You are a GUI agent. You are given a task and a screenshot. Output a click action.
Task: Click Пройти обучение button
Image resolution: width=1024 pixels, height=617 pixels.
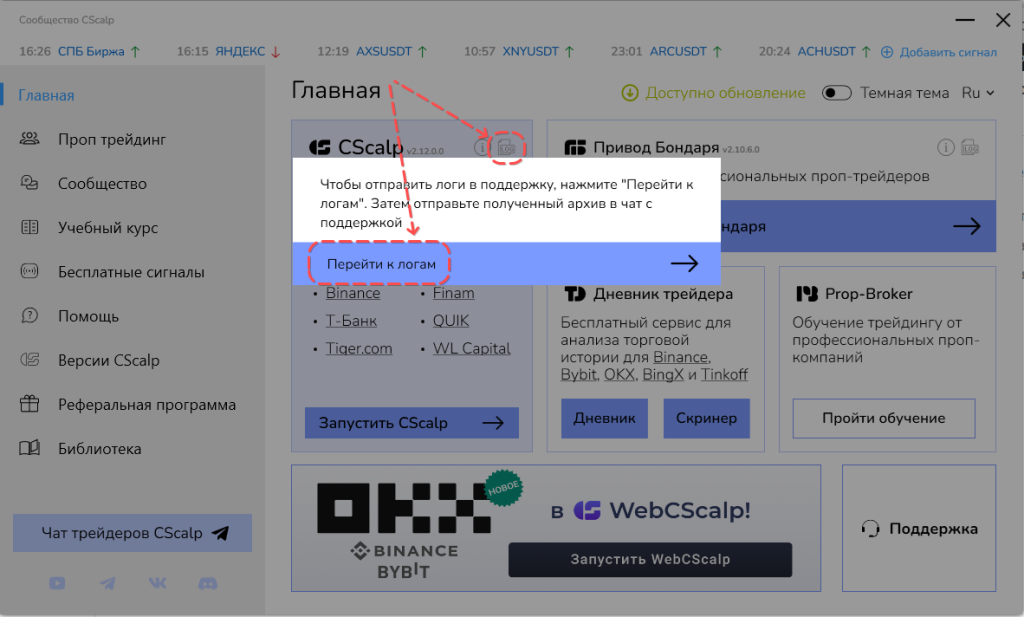[884, 418]
